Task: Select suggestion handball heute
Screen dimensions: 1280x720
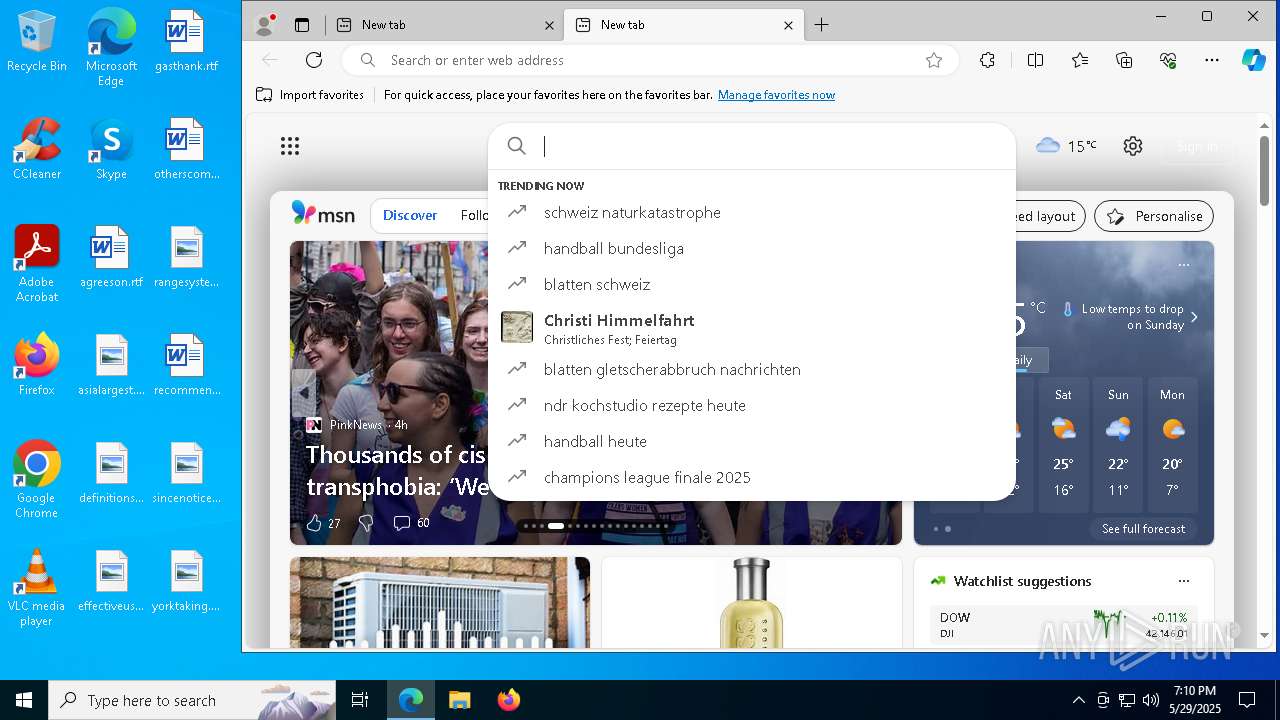Action: 752,441
